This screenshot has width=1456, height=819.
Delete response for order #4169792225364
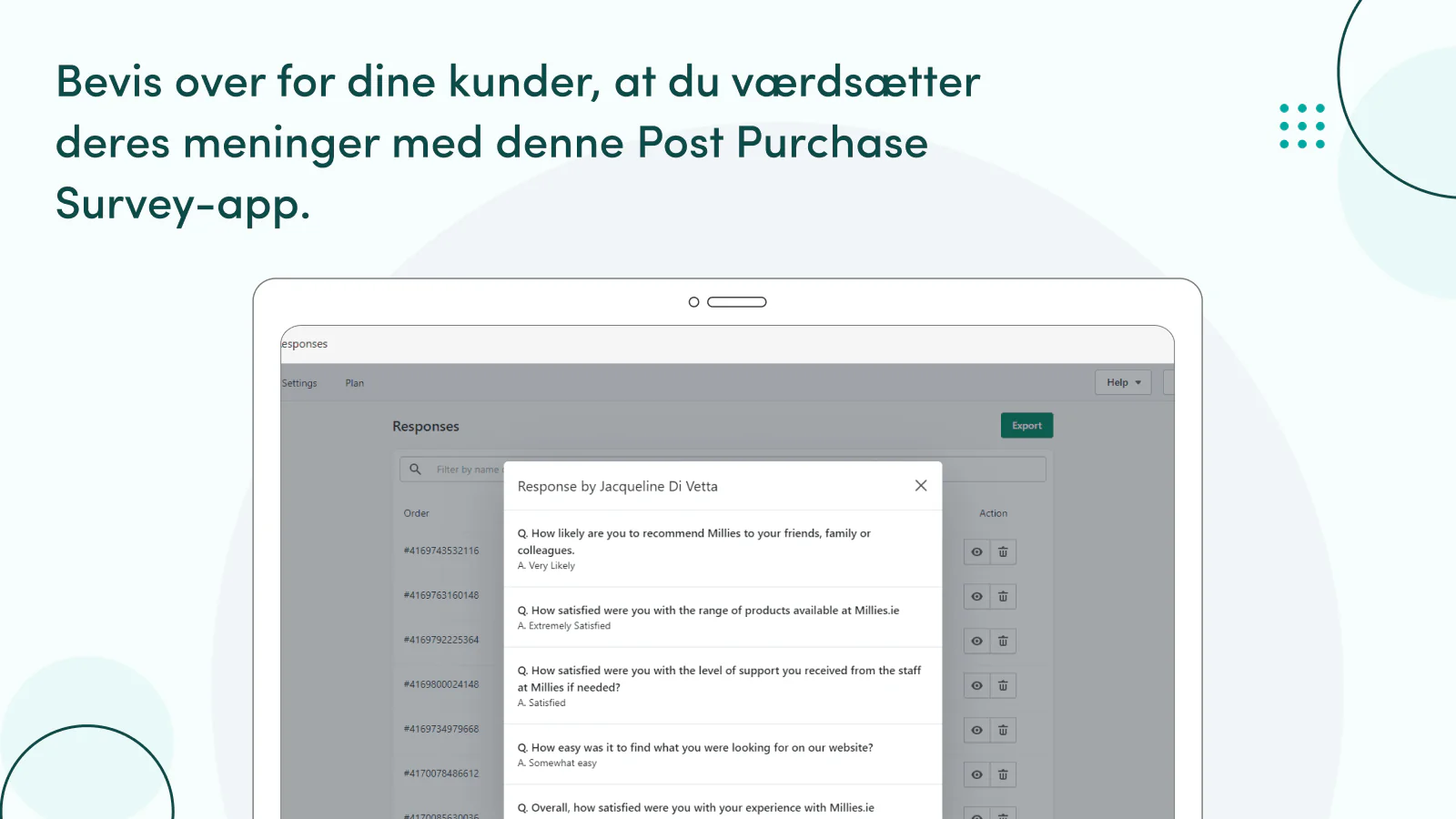point(1003,642)
